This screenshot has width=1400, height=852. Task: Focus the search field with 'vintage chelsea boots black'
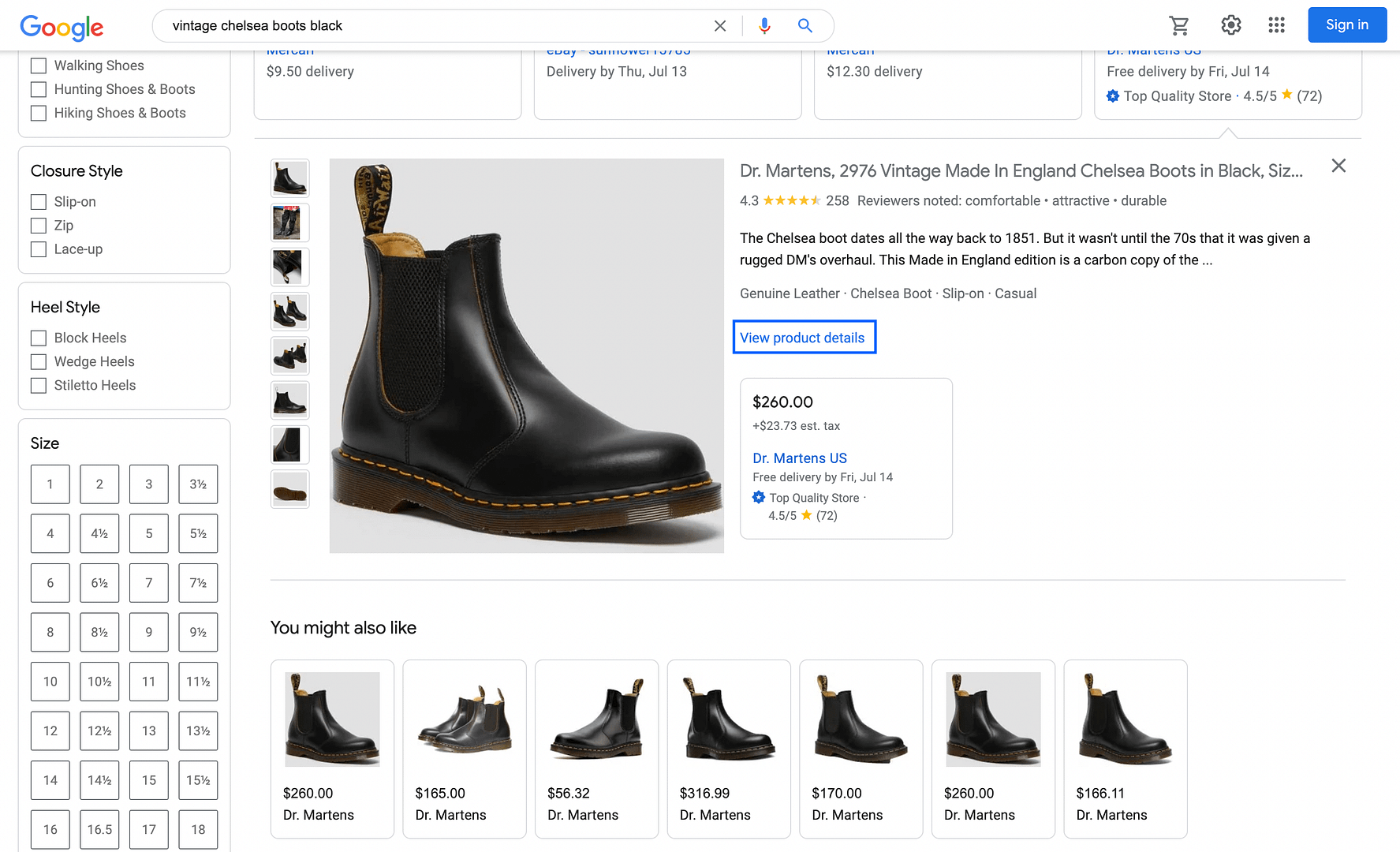434,26
